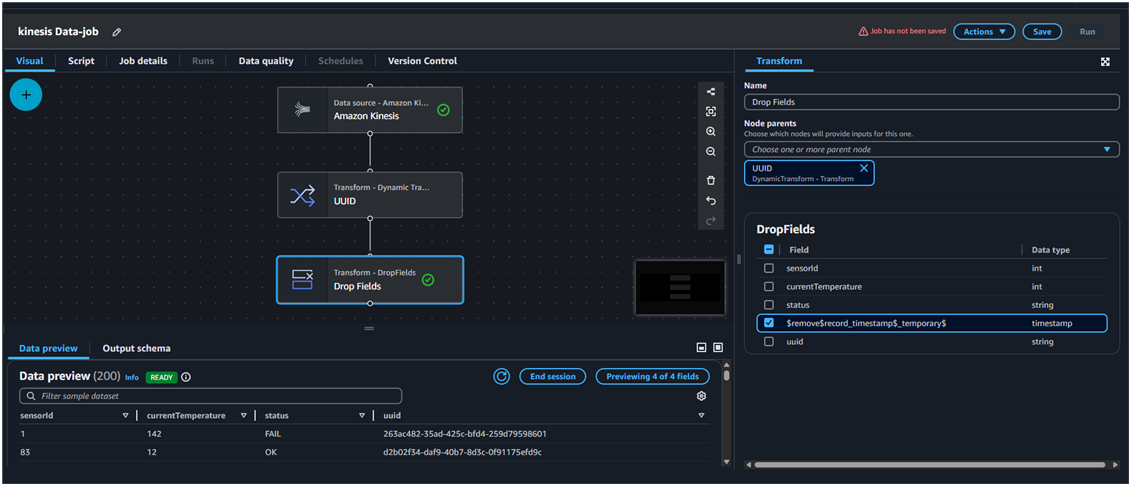Open the data preview settings gear
The height and width of the screenshot is (486, 1131).
tap(701, 396)
